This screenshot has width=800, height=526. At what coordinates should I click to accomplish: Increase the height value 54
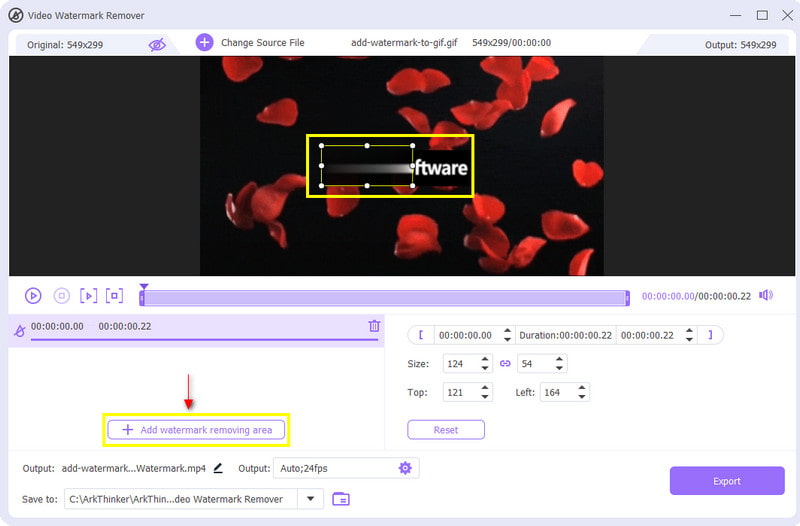(x=559, y=359)
